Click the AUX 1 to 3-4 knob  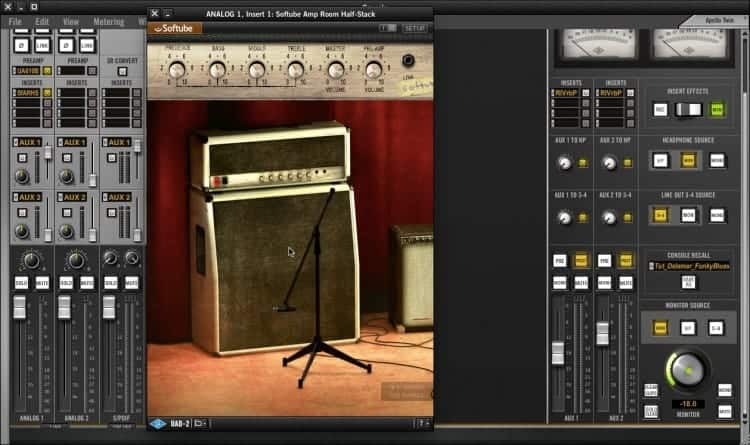click(565, 218)
